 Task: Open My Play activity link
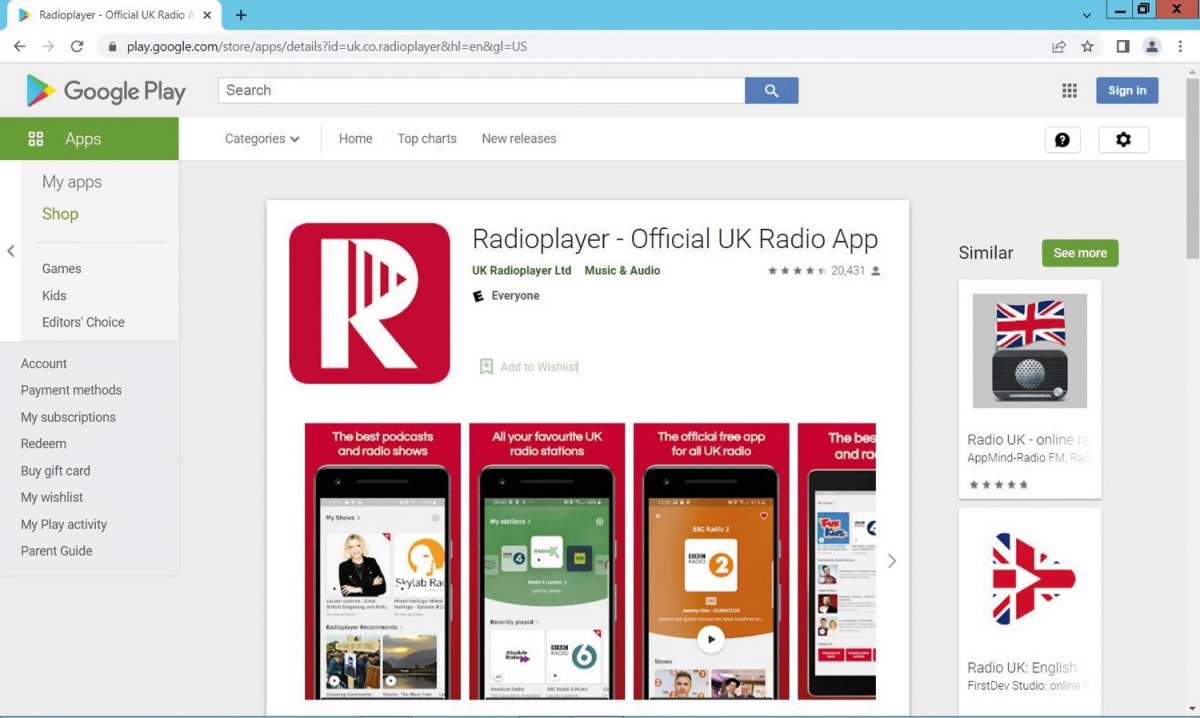click(64, 525)
